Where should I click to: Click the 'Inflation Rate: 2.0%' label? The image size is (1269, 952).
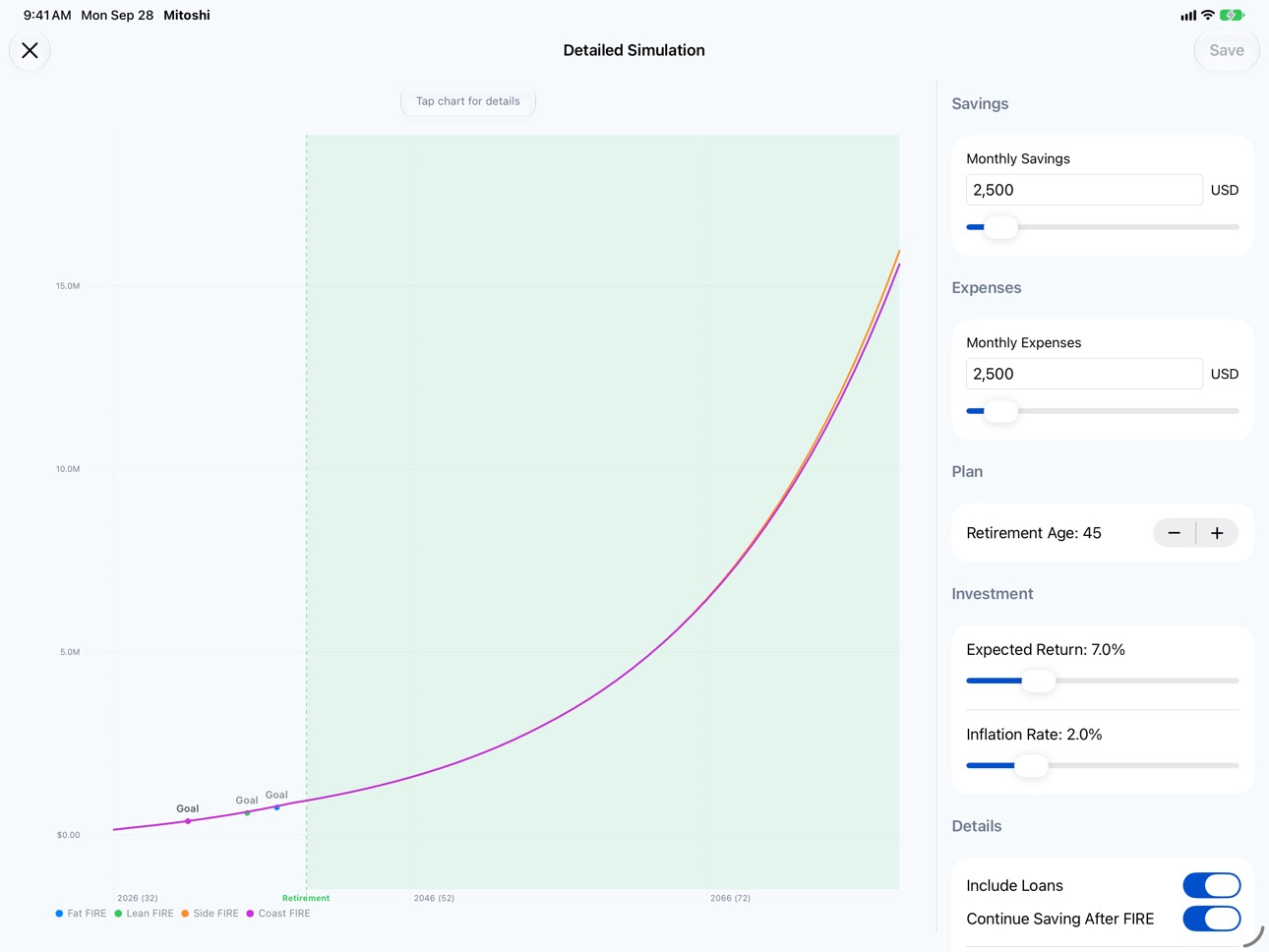pos(1034,735)
